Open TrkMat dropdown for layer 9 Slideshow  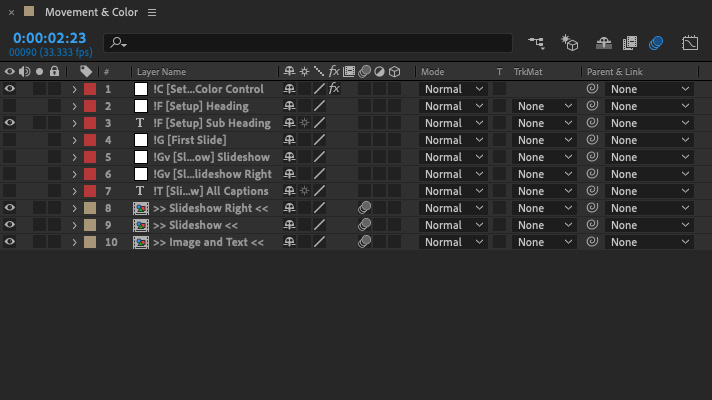click(544, 225)
